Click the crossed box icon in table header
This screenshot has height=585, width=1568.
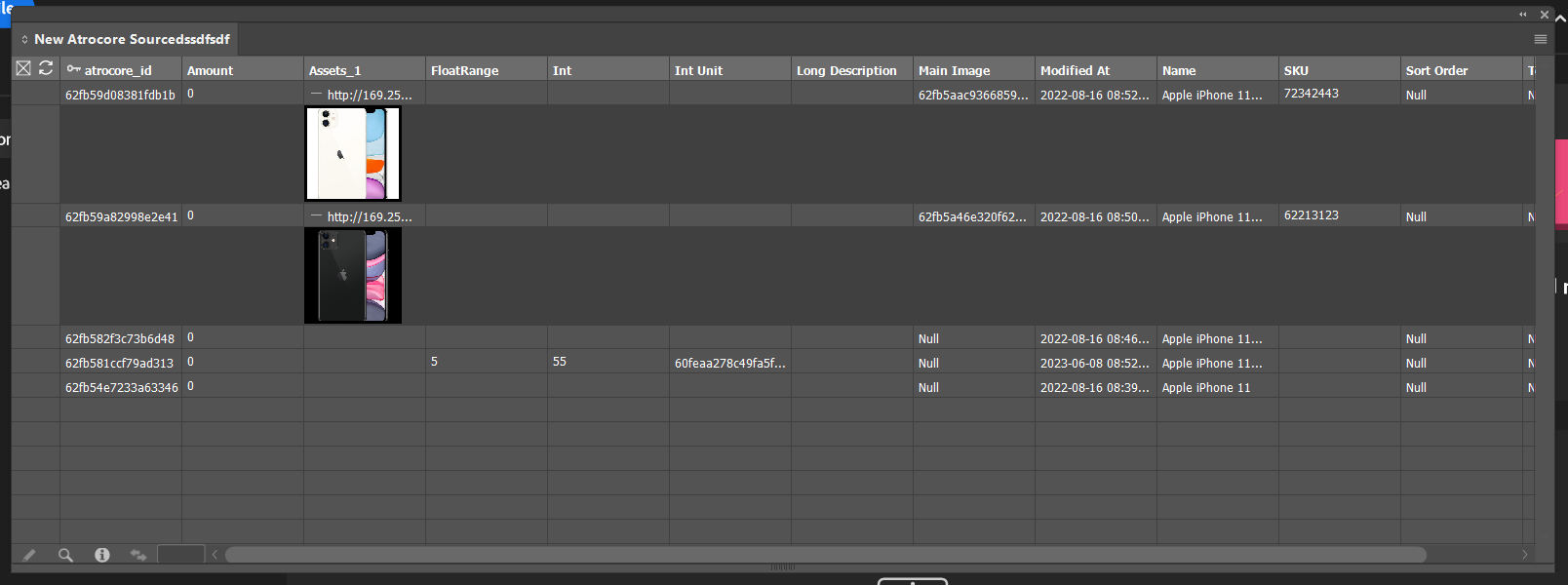(23, 68)
